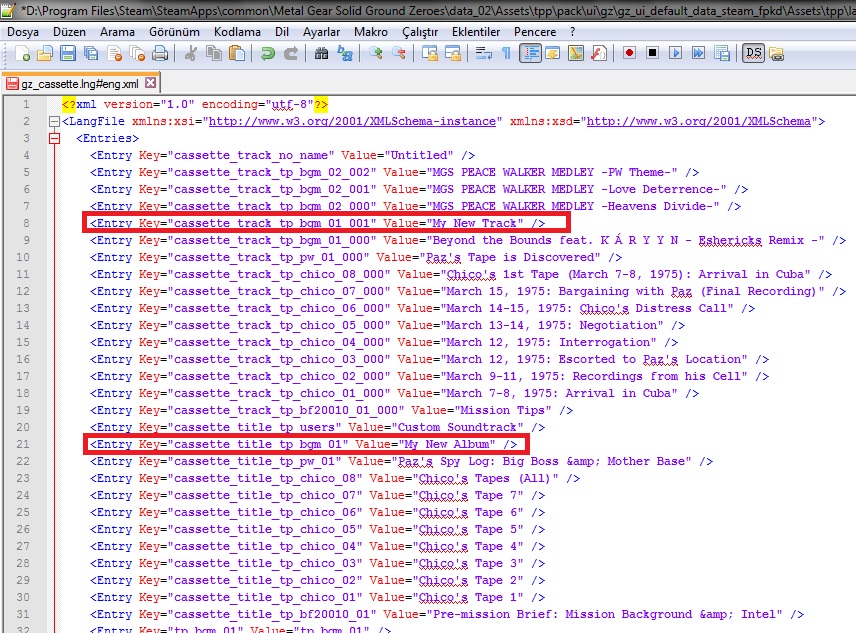The width and height of the screenshot is (856, 633).
Task: Open the ? help menu
Action: 573,32
